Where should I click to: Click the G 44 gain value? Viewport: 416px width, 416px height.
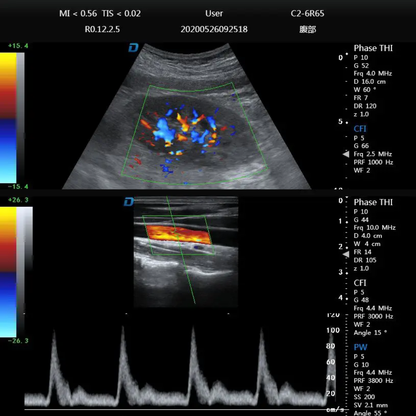pos(361,220)
